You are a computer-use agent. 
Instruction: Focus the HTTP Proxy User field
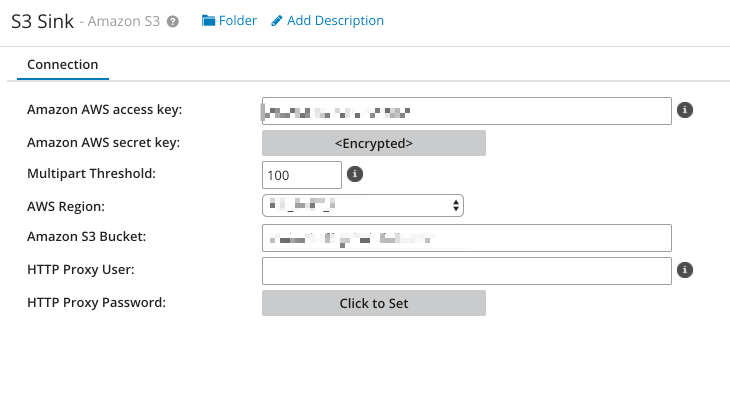[x=466, y=271]
